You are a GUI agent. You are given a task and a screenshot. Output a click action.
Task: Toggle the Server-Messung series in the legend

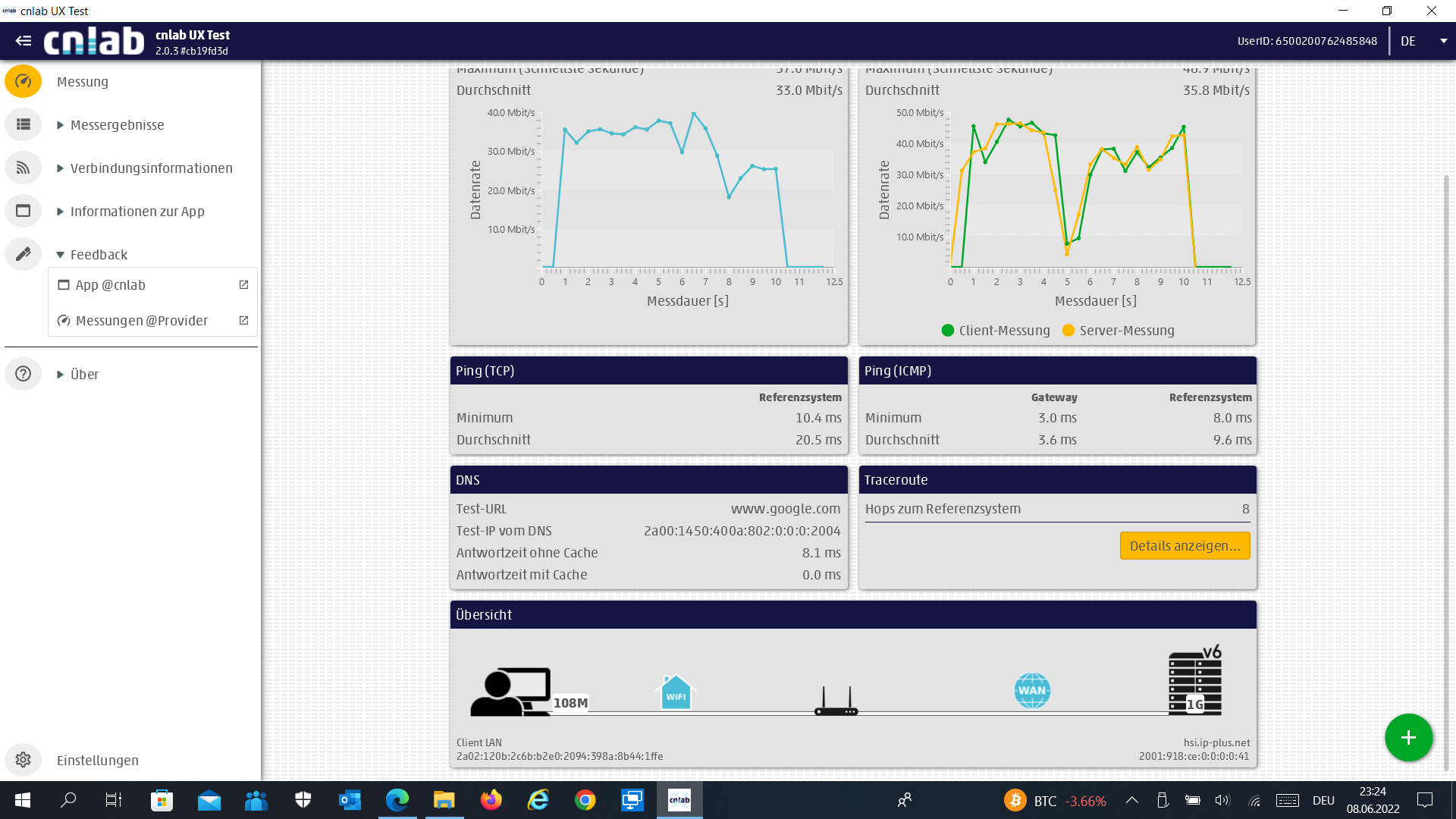(x=1119, y=330)
